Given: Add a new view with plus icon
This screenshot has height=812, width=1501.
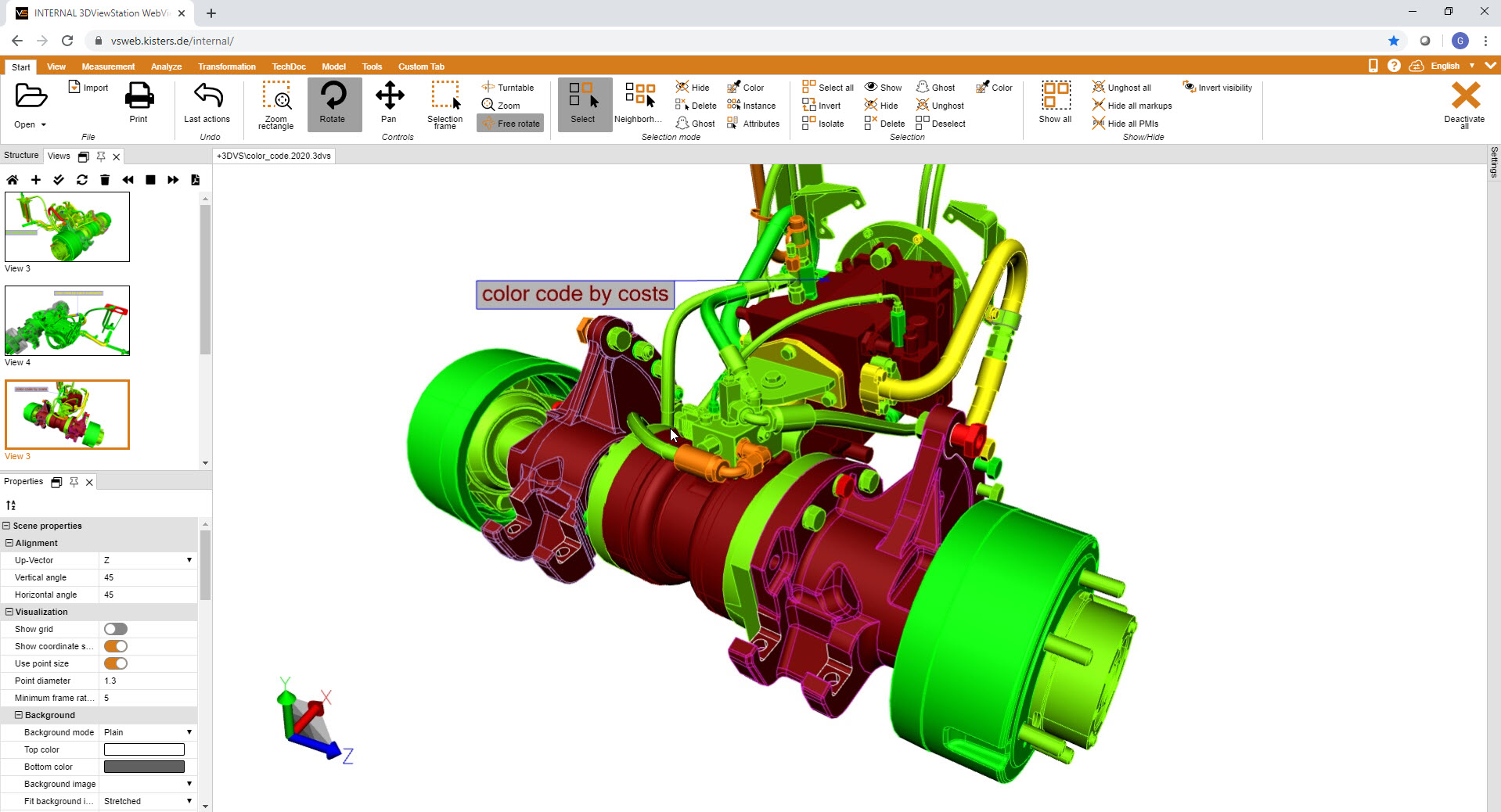Looking at the screenshot, I should pyautogui.click(x=36, y=180).
